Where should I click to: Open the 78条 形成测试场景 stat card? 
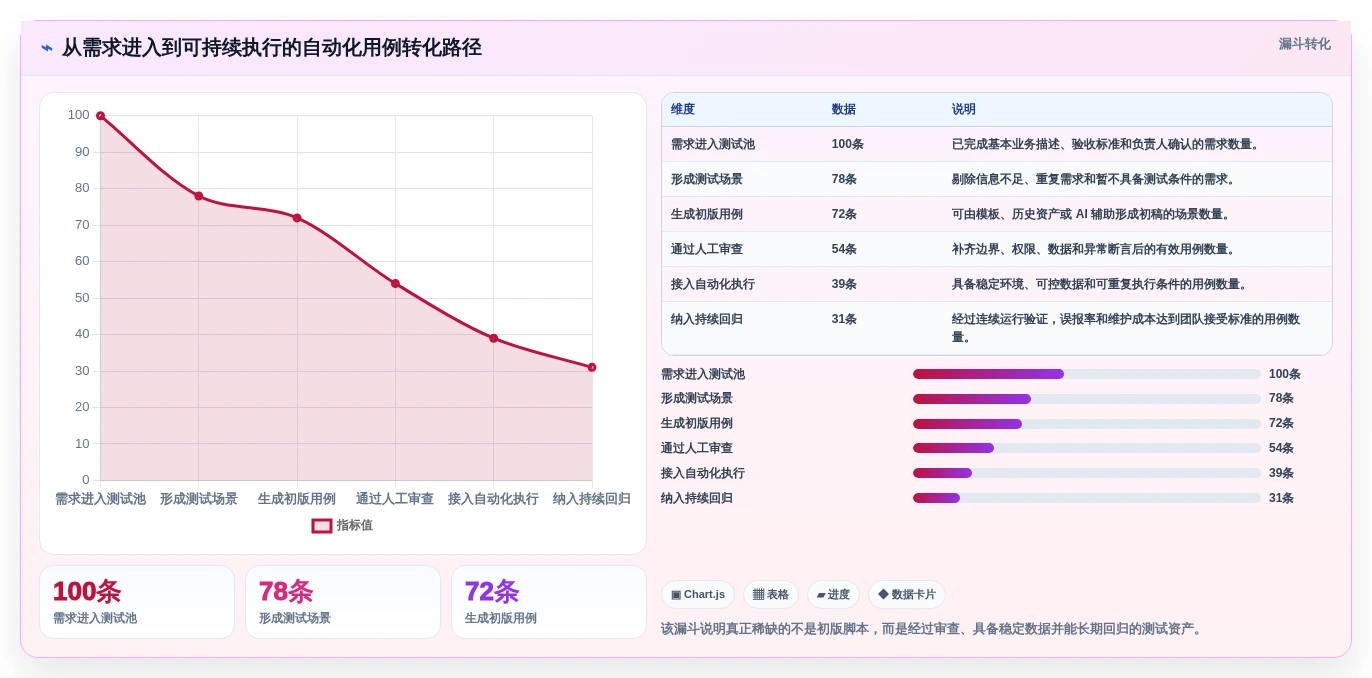pos(343,602)
